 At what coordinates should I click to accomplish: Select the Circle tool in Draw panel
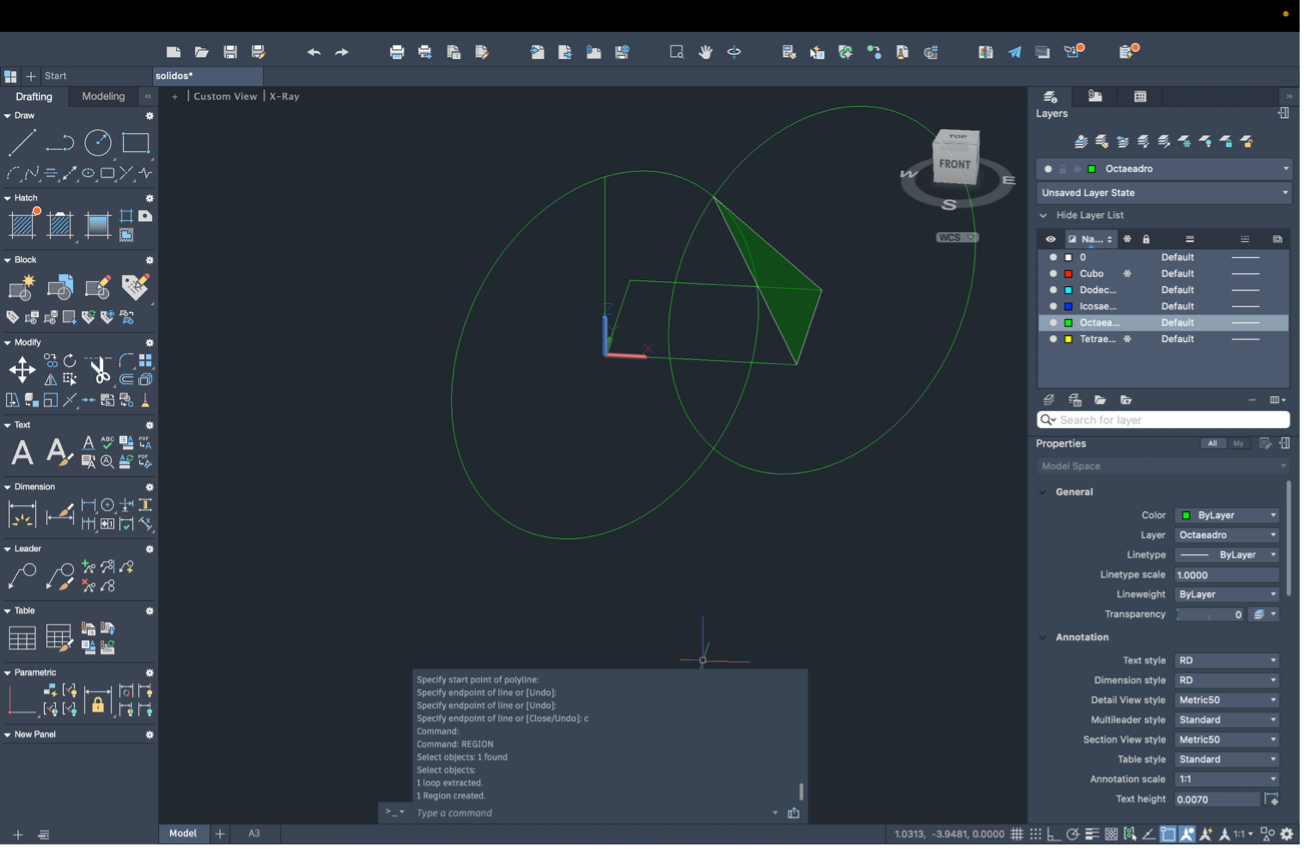tap(98, 143)
